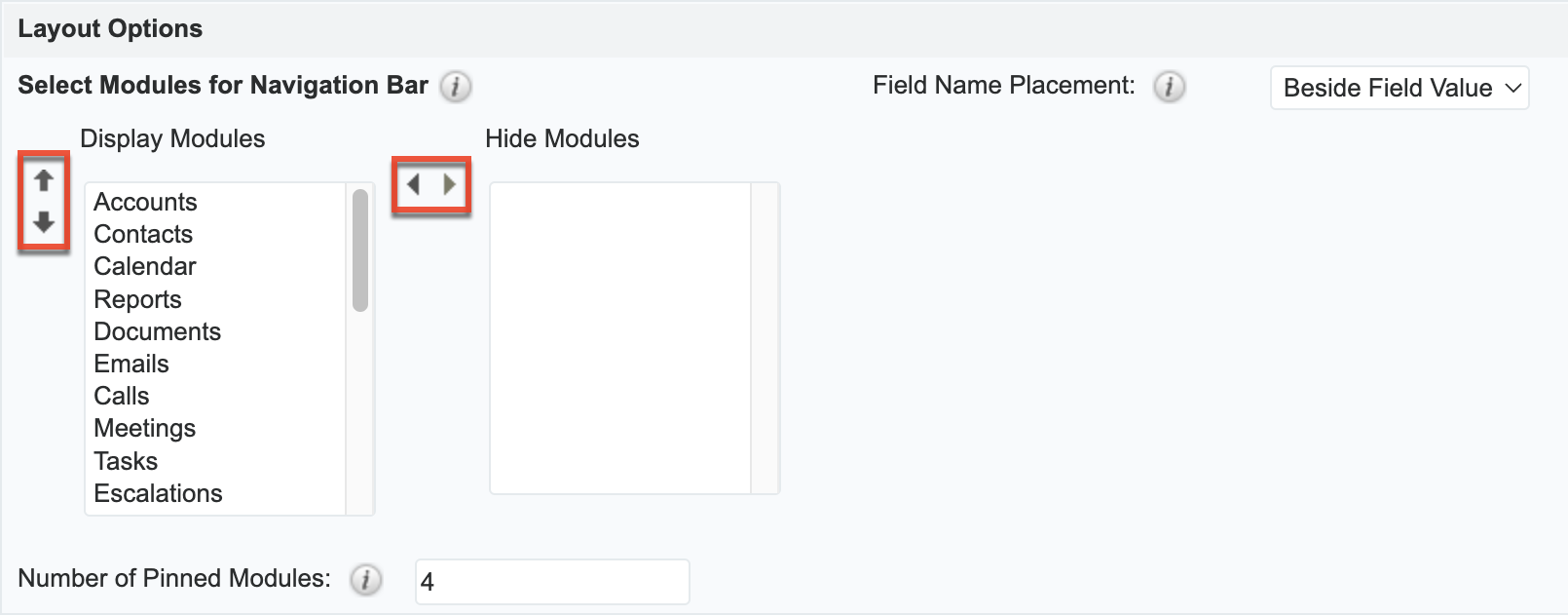Screen dimensions: 1568x616
Task: Select Accounts in Display Modules list
Action: click(145, 202)
